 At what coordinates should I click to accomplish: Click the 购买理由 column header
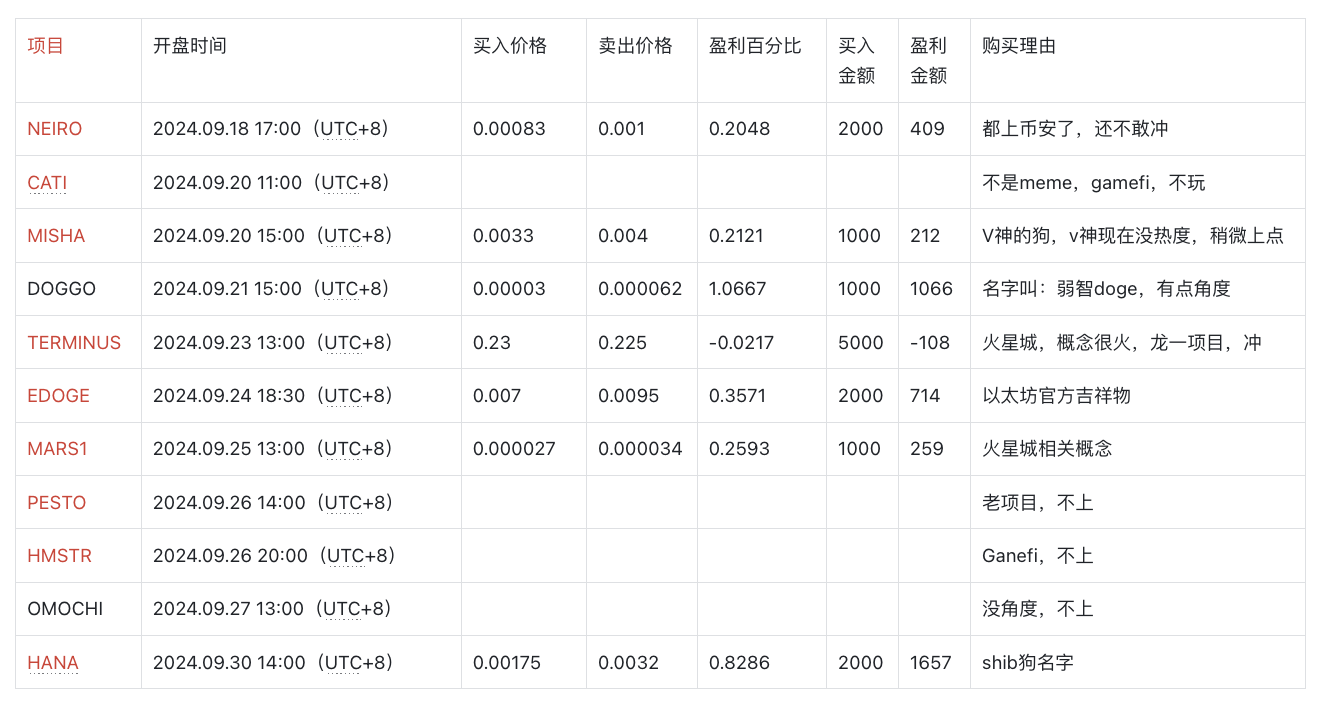click(1019, 46)
